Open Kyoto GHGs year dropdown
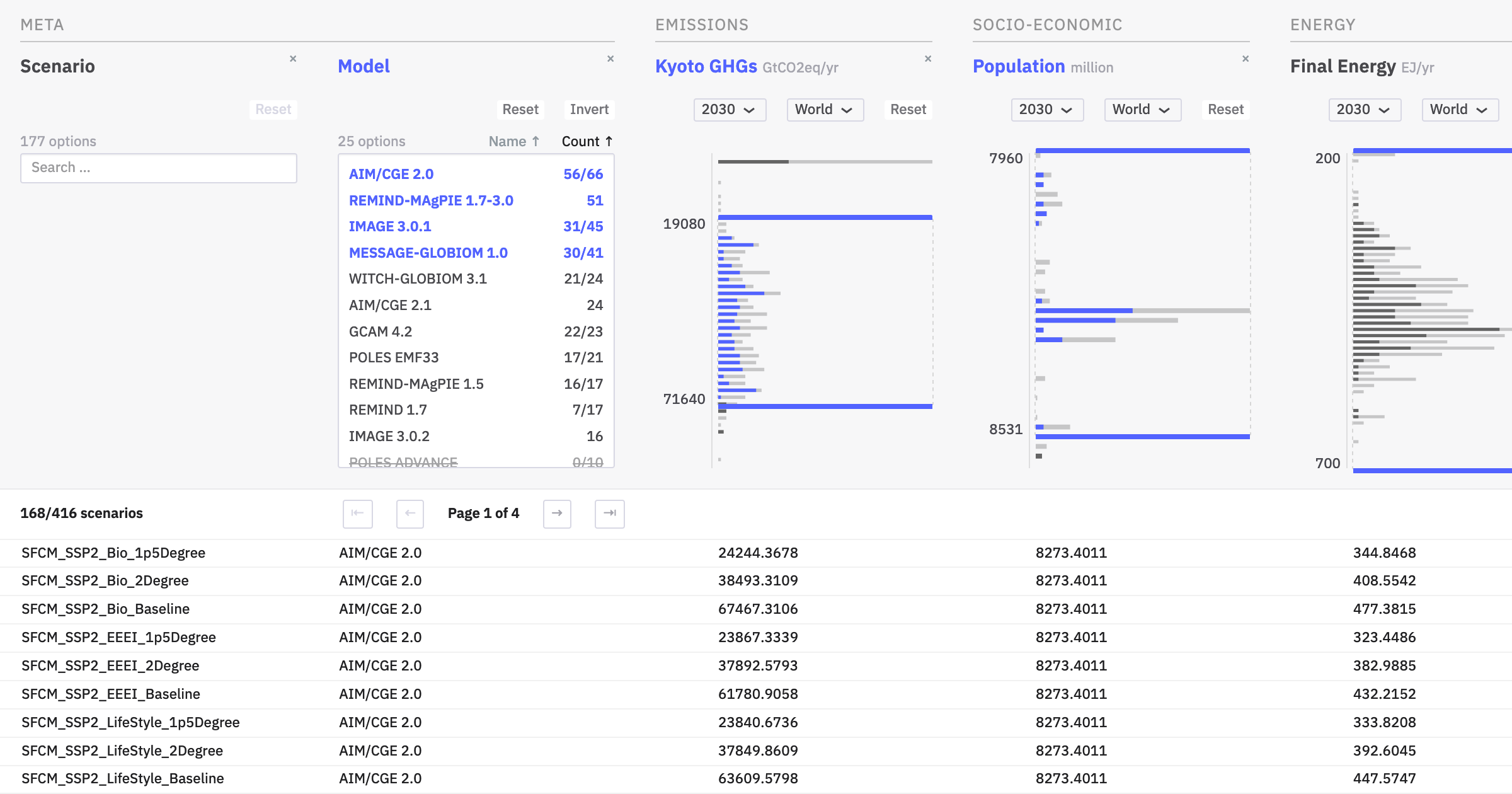The width and height of the screenshot is (1512, 794). pyautogui.click(x=730, y=110)
